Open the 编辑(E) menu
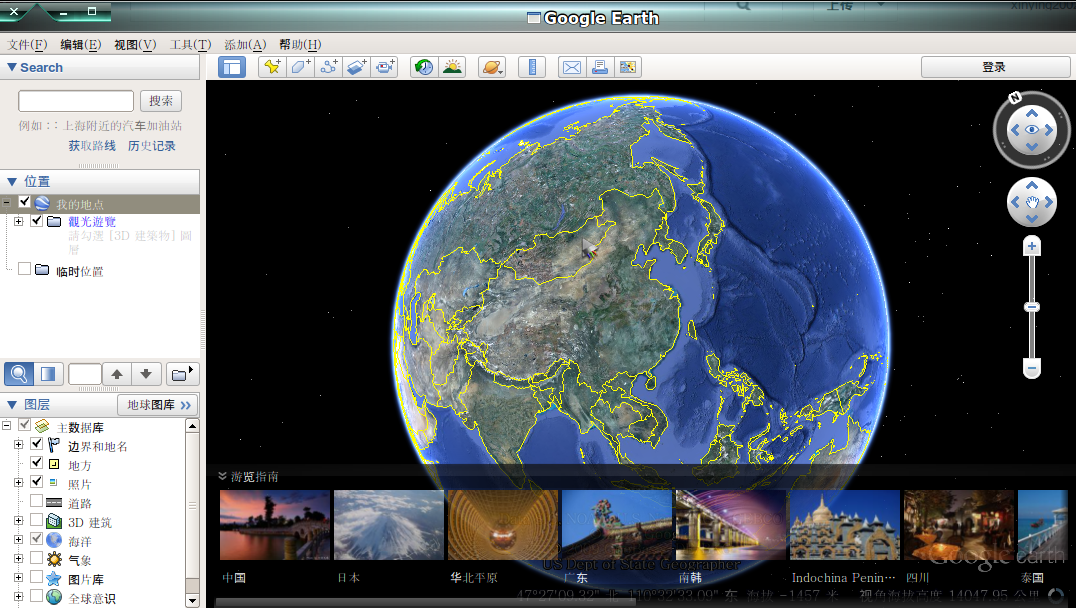The image size is (1076, 608). click(80, 45)
